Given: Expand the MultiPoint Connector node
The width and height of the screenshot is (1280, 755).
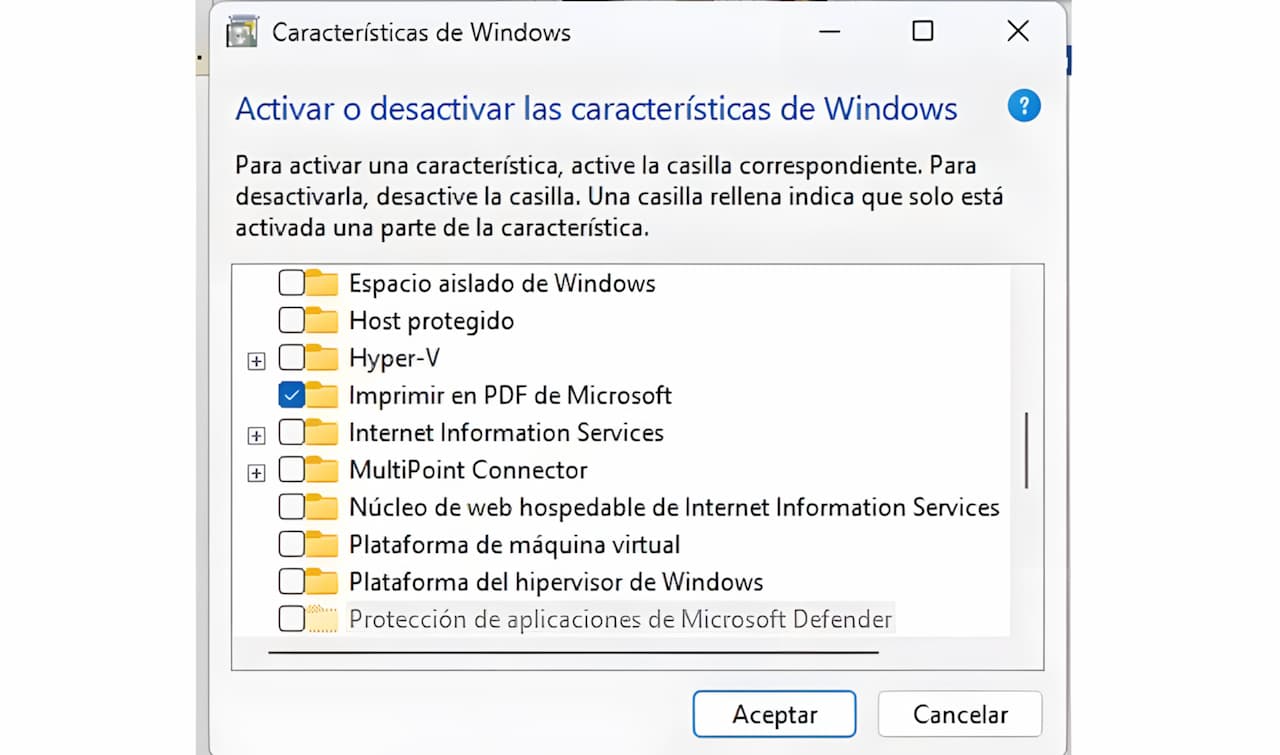Looking at the screenshot, I should pyautogui.click(x=256, y=473).
